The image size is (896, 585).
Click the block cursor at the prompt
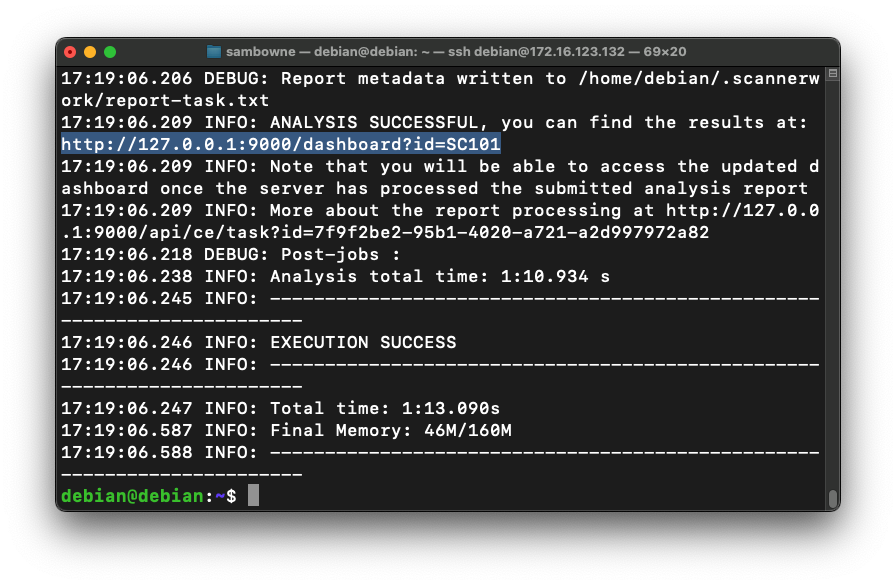pyautogui.click(x=254, y=496)
